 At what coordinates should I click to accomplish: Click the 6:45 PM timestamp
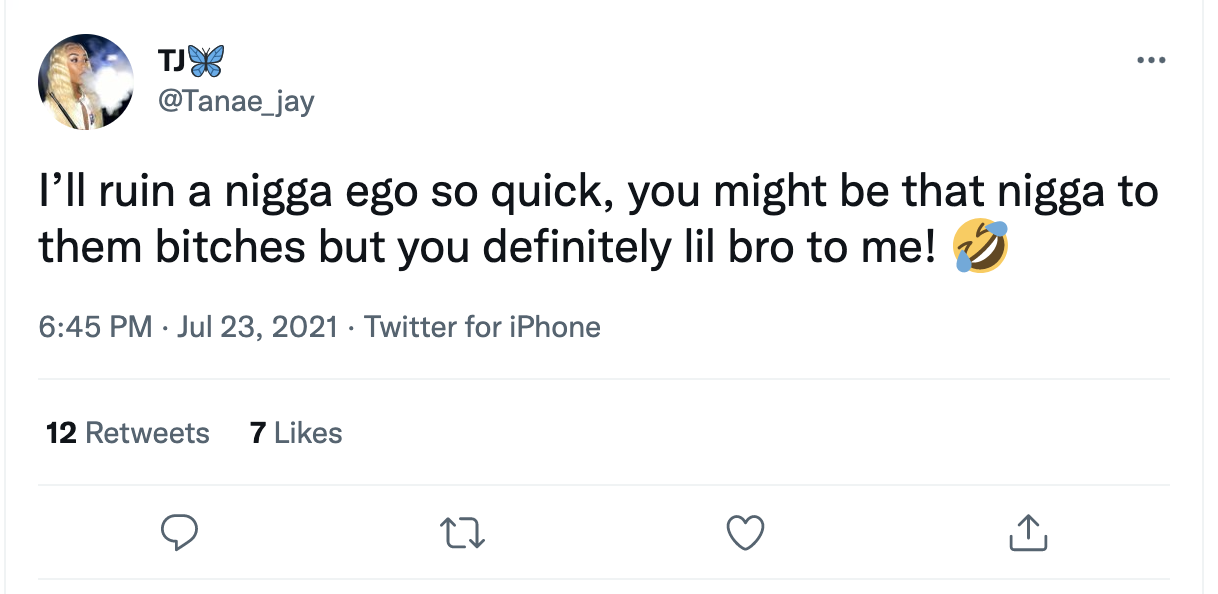96,327
